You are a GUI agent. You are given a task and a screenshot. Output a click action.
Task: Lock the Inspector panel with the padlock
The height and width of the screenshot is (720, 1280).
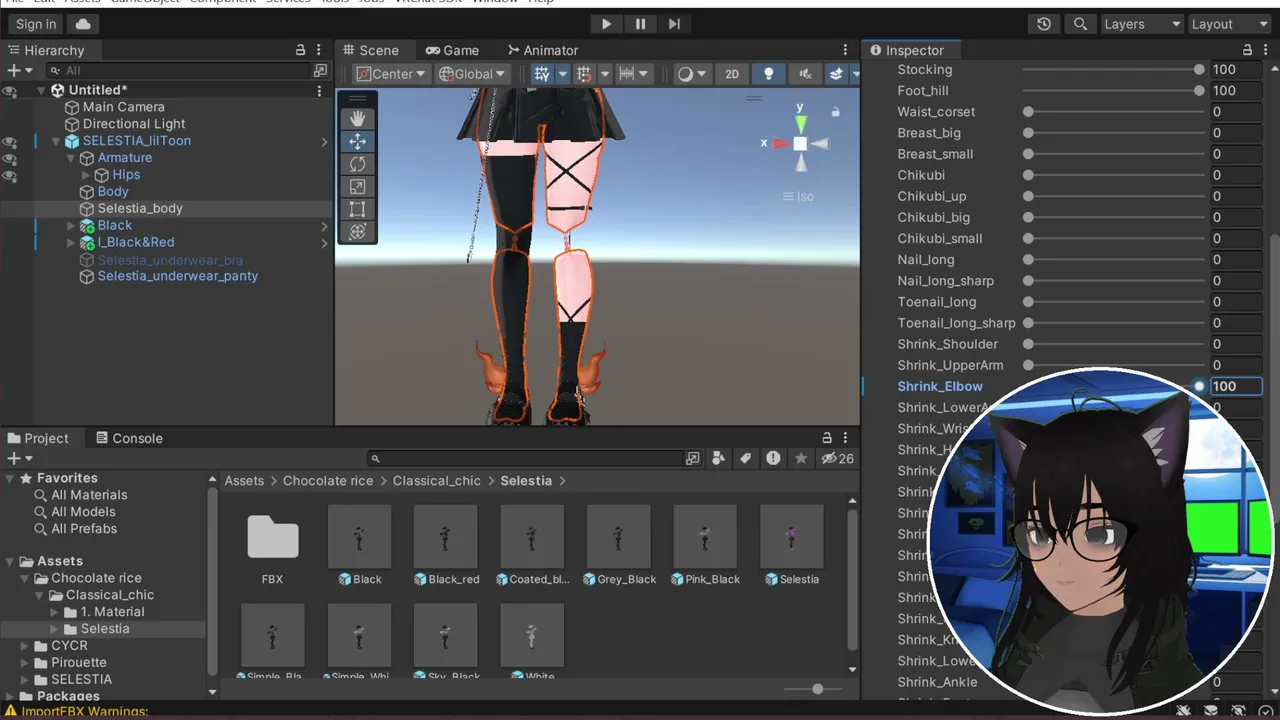[1247, 50]
